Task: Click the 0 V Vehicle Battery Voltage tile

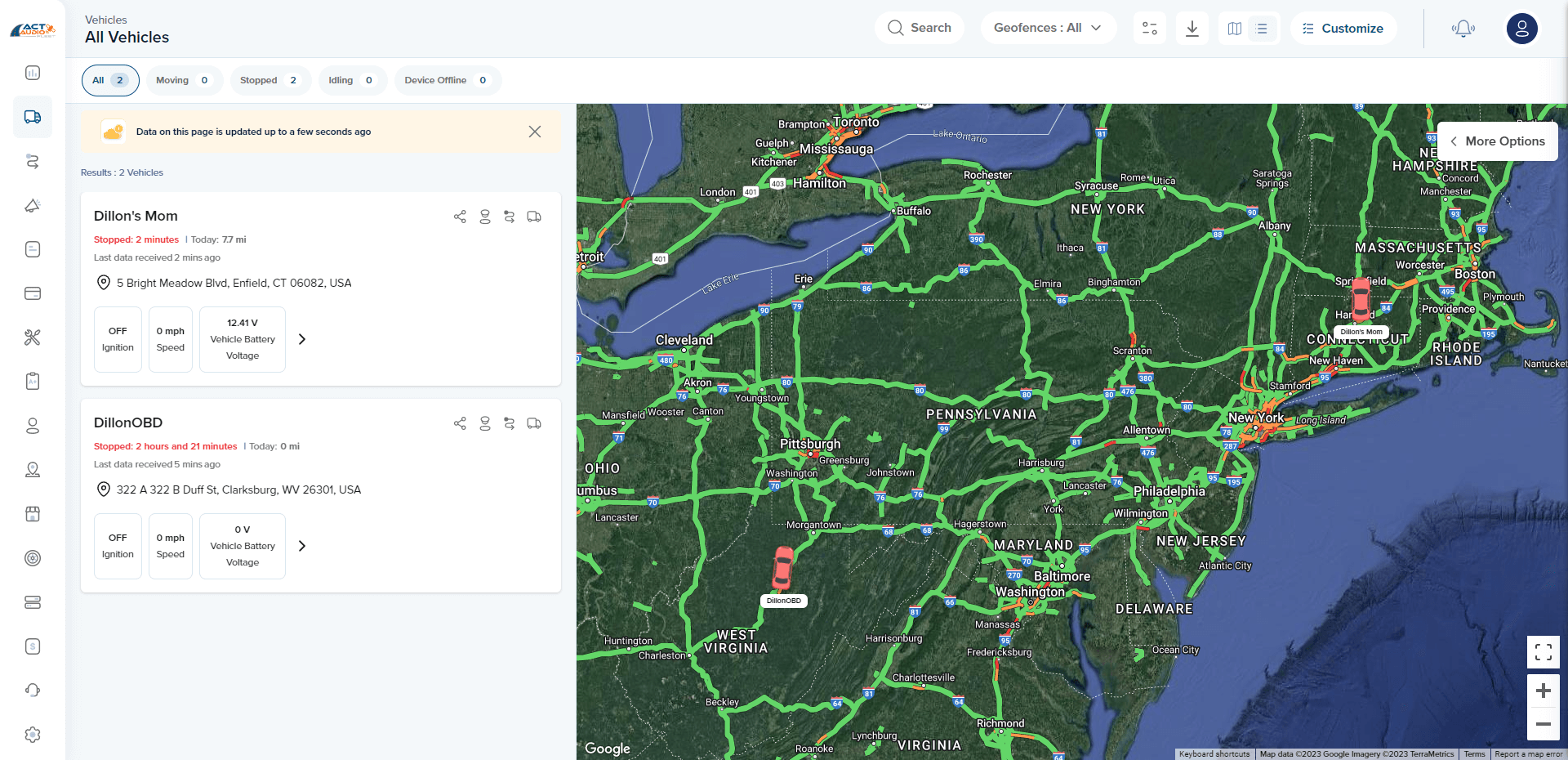Action: tap(243, 546)
